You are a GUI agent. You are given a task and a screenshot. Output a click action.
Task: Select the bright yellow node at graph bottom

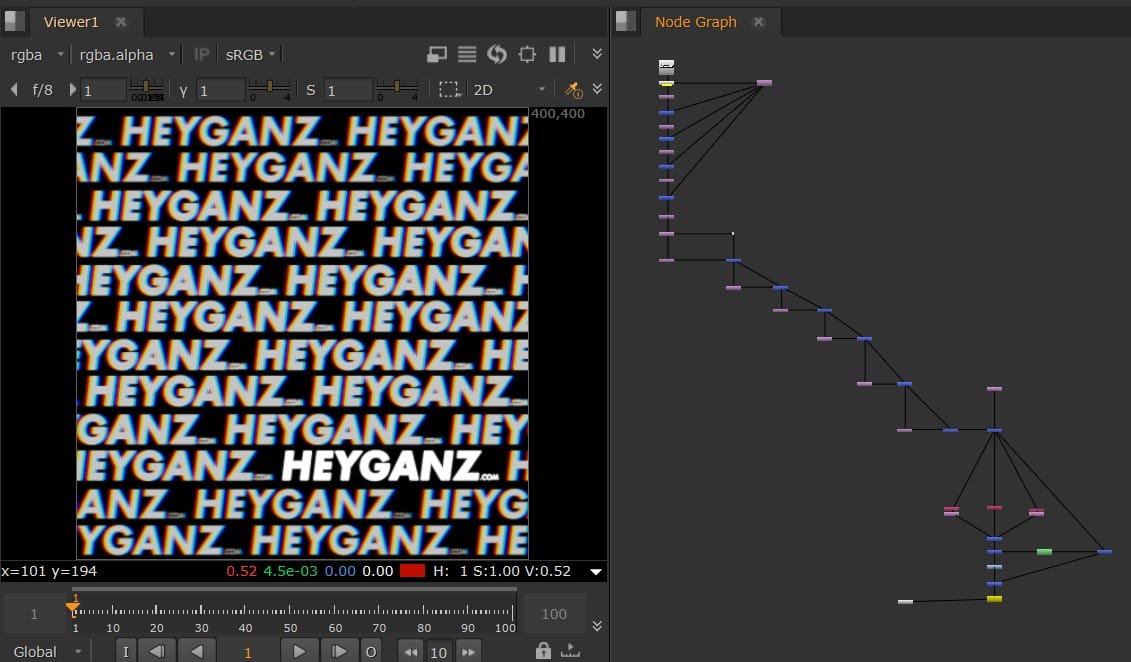click(994, 599)
